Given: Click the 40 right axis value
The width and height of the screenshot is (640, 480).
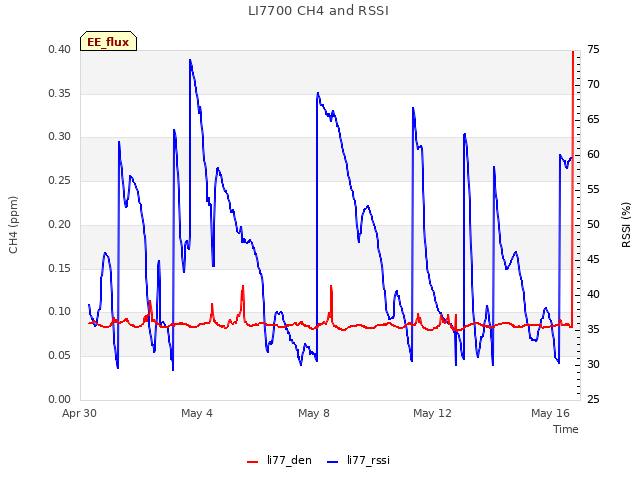Looking at the screenshot, I should (x=593, y=294).
